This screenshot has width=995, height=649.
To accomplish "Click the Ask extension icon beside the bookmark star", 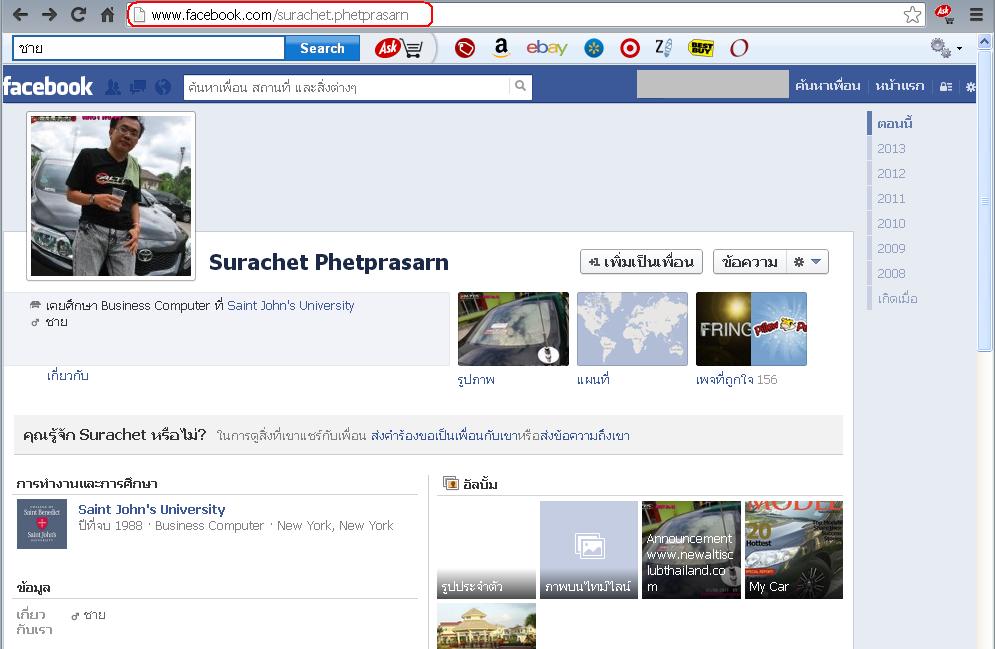I will tap(944, 13).
